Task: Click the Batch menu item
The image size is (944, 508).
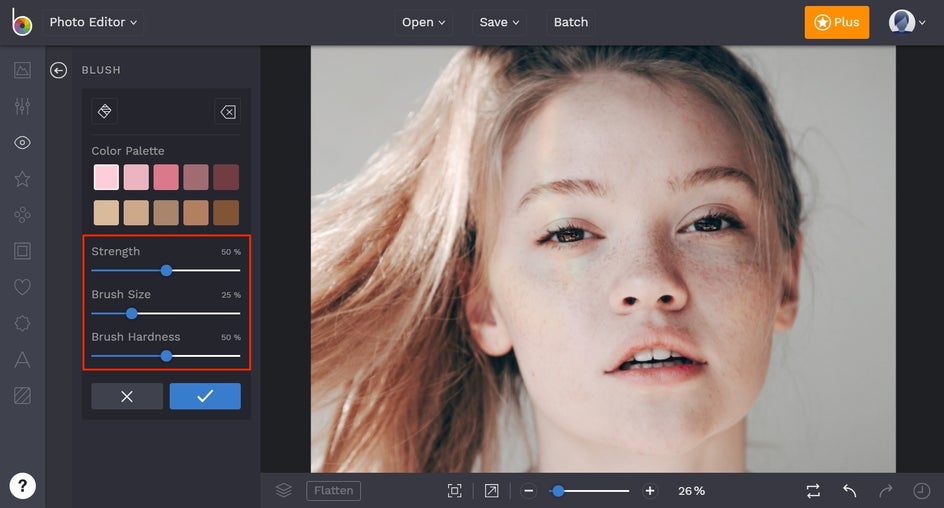Action: pyautogui.click(x=571, y=22)
